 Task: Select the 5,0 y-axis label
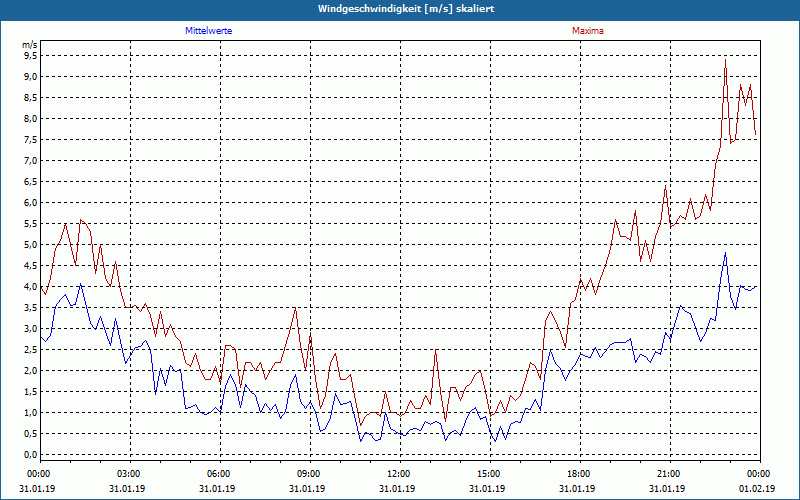pyautogui.click(x=30, y=244)
